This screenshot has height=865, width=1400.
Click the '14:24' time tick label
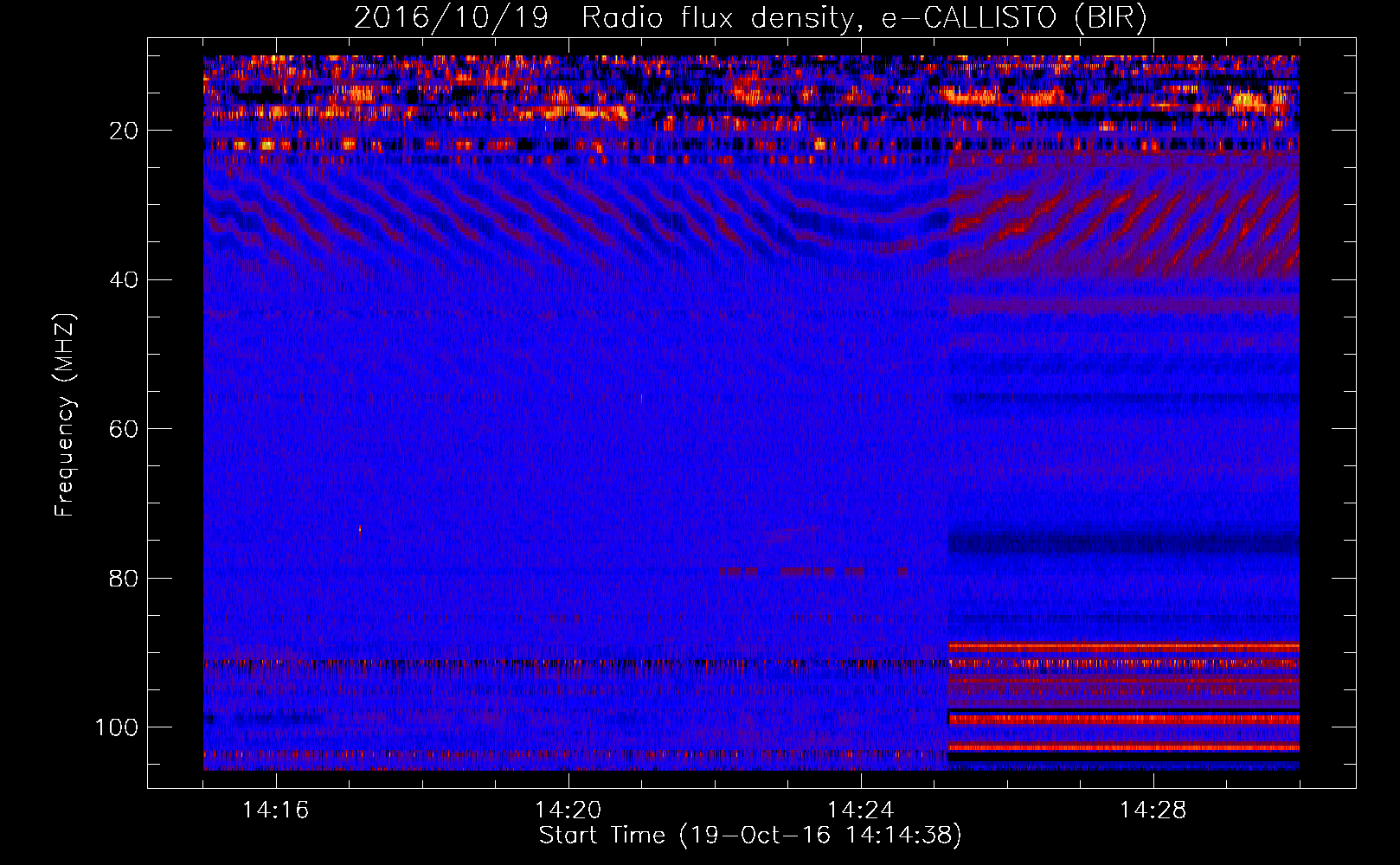(x=861, y=811)
